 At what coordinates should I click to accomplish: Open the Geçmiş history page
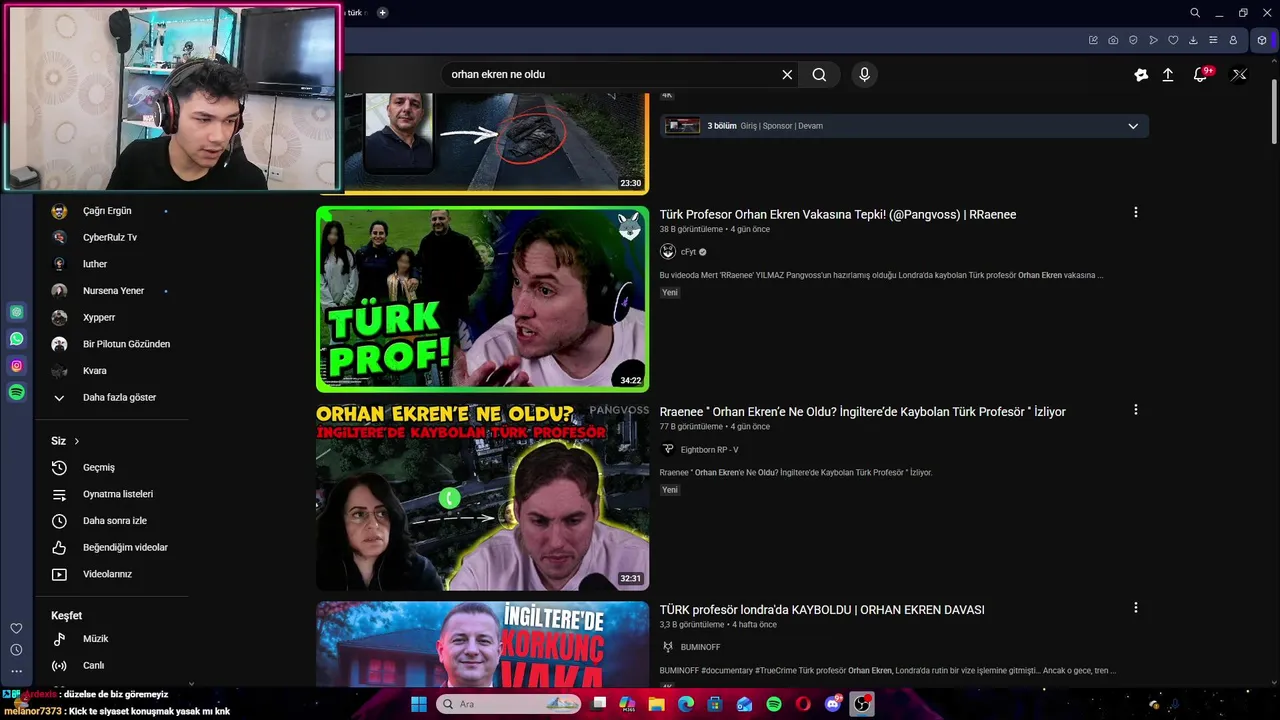(x=99, y=467)
